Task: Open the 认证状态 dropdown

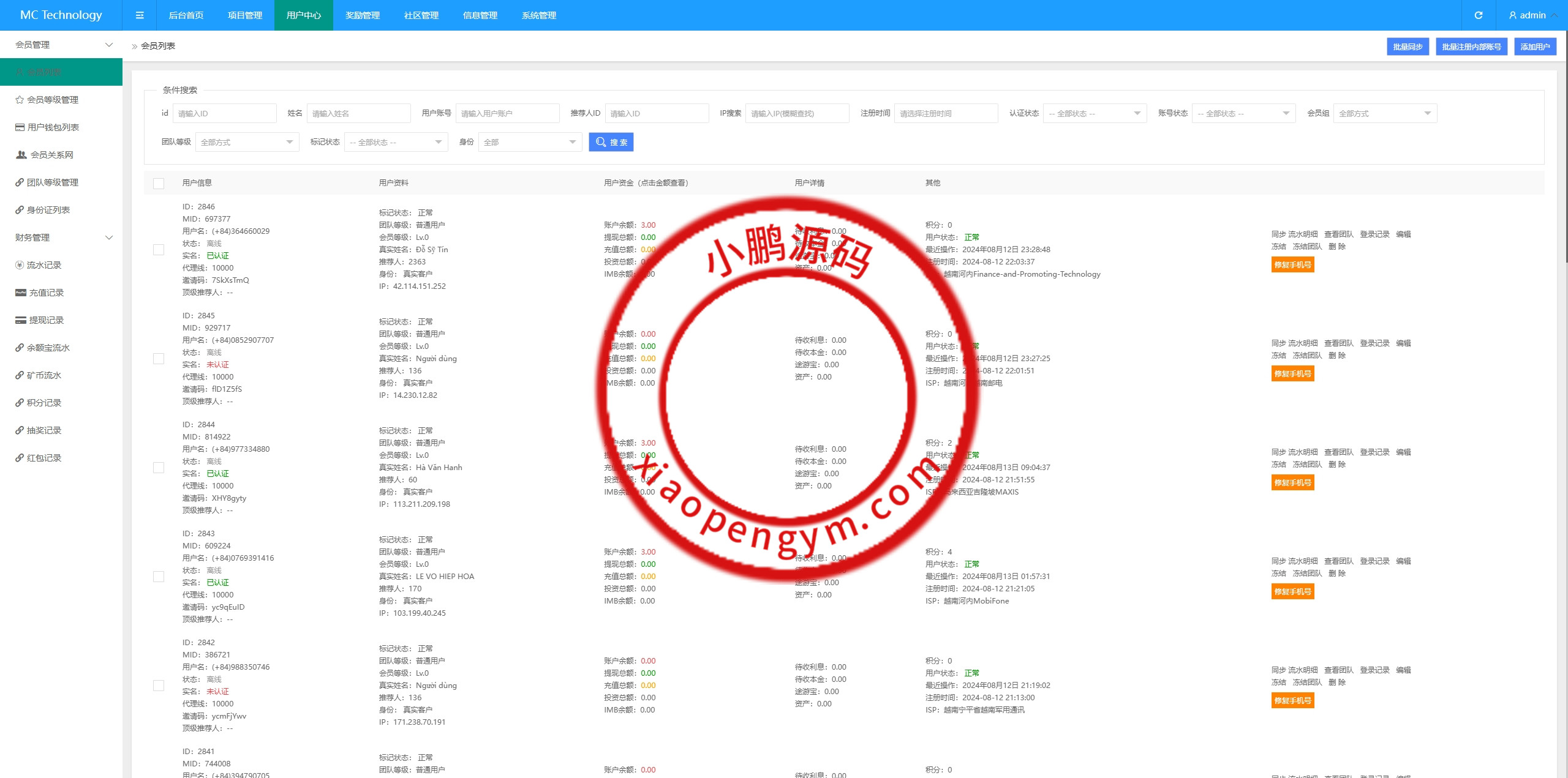Action: coord(1094,113)
